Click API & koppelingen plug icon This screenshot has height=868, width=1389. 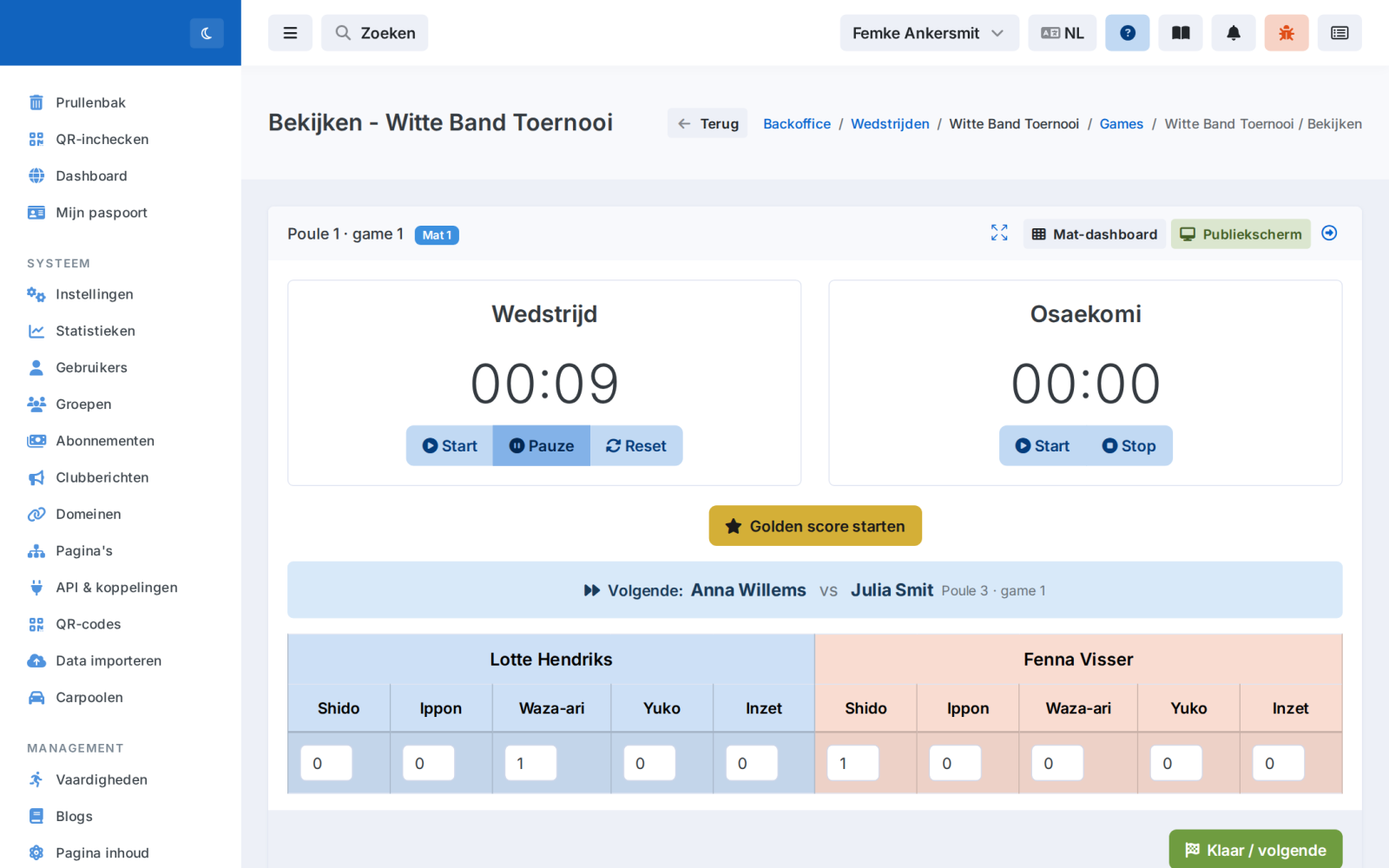pos(36,588)
